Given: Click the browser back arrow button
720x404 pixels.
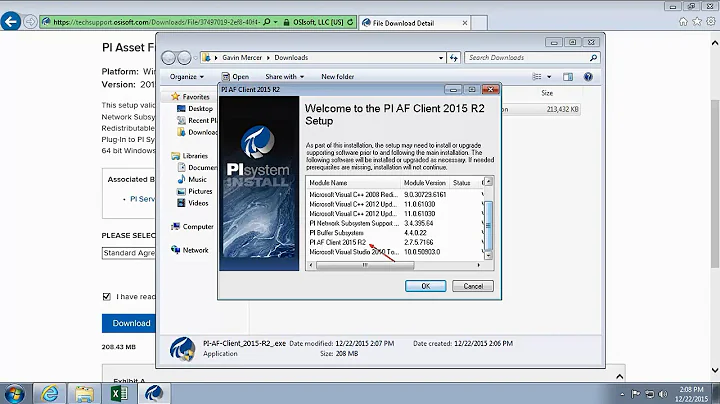Looking at the screenshot, I should [x=11, y=22].
